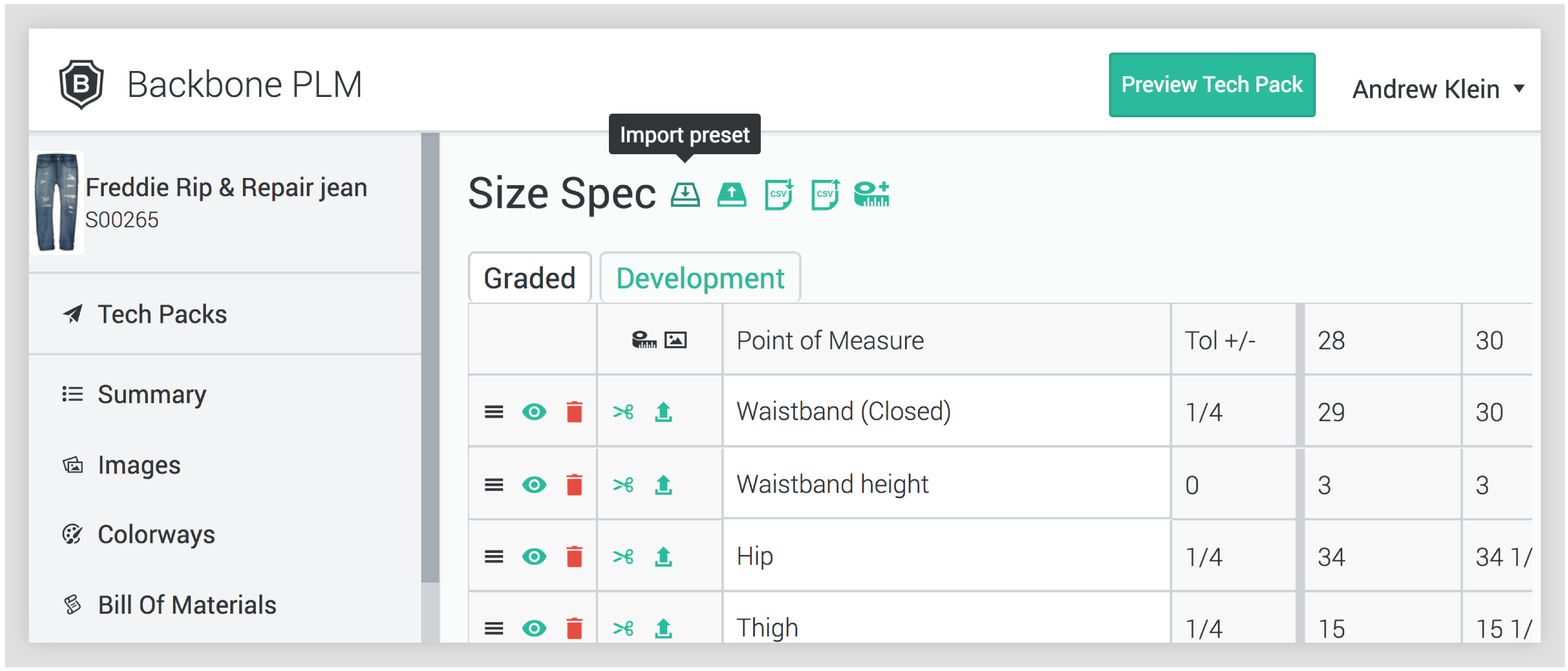
Task: Click the Freddie jean product thumbnail
Action: pos(57,202)
